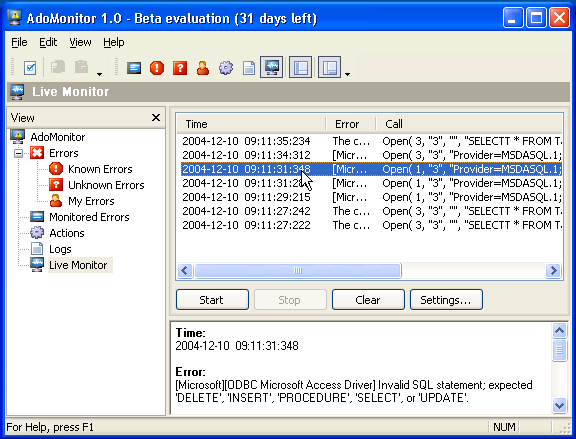Click the detail pane scroll up arrow
Image resolution: width=576 pixels, height=439 pixels.
(x=559, y=331)
